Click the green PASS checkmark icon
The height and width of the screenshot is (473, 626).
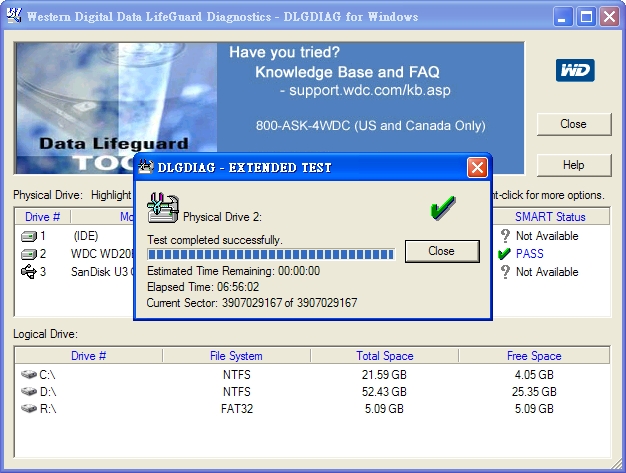click(x=504, y=253)
